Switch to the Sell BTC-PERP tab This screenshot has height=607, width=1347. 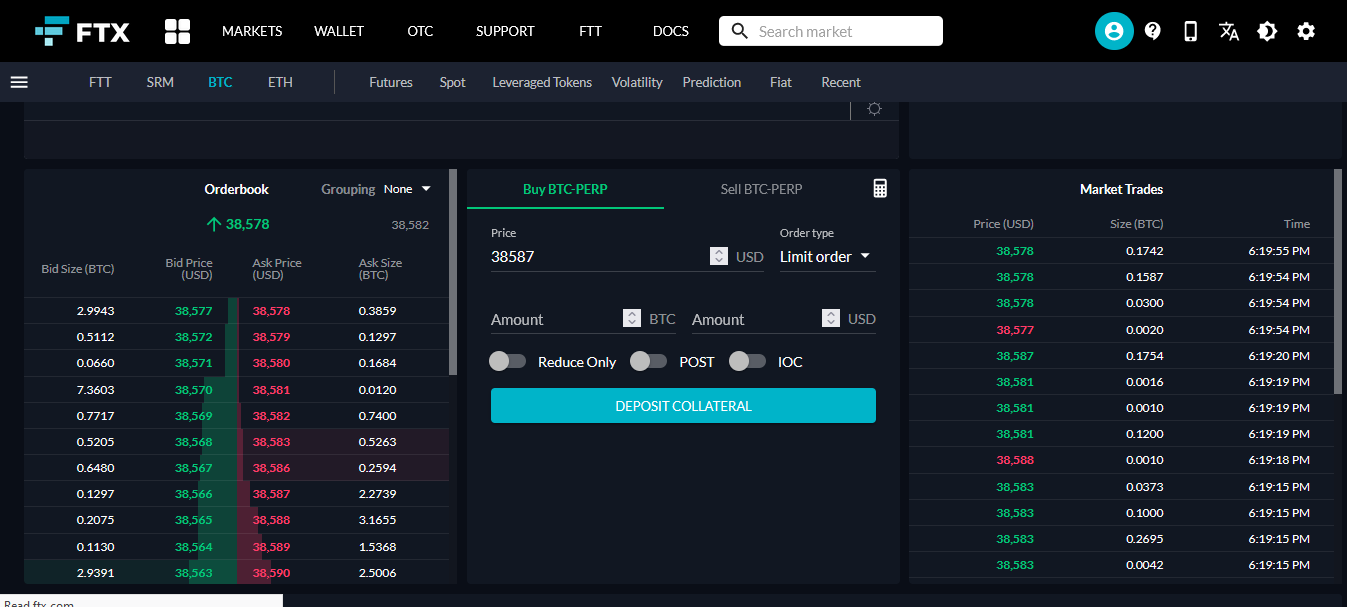click(761, 189)
